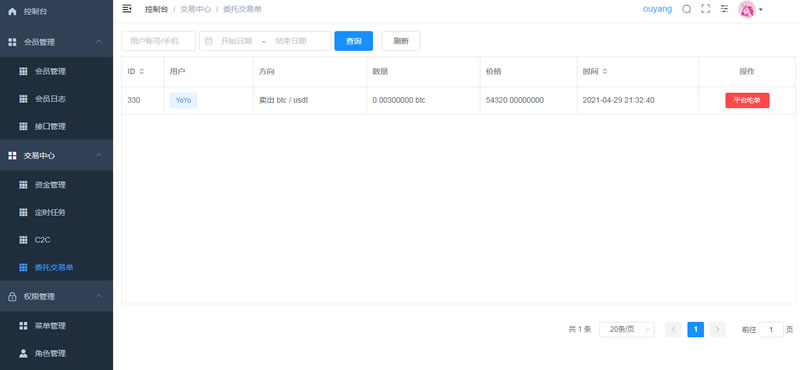Screen dimensions: 800x370
Task: Click the icon beside 会员管理 submenu item
Action: pos(23,71)
